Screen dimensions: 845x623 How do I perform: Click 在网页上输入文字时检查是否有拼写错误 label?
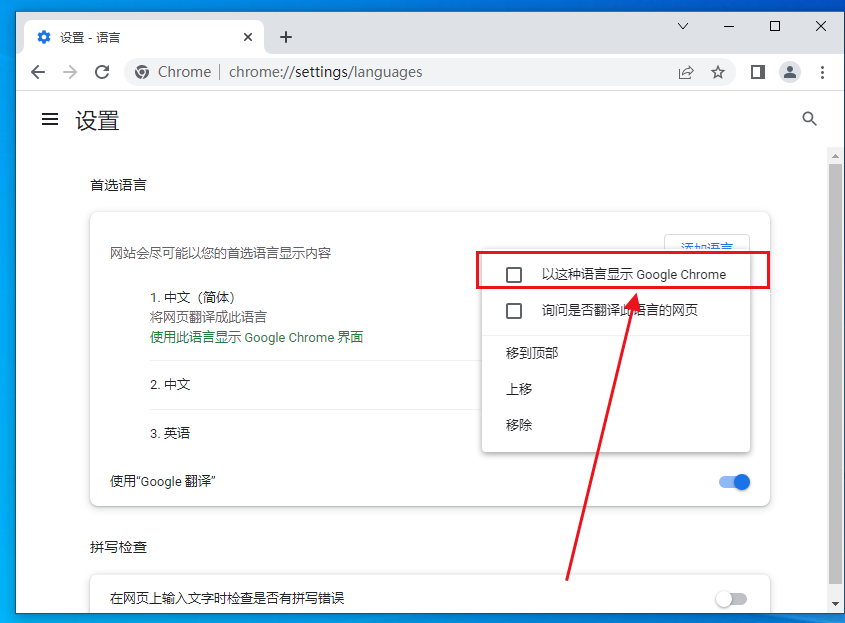coord(227,598)
